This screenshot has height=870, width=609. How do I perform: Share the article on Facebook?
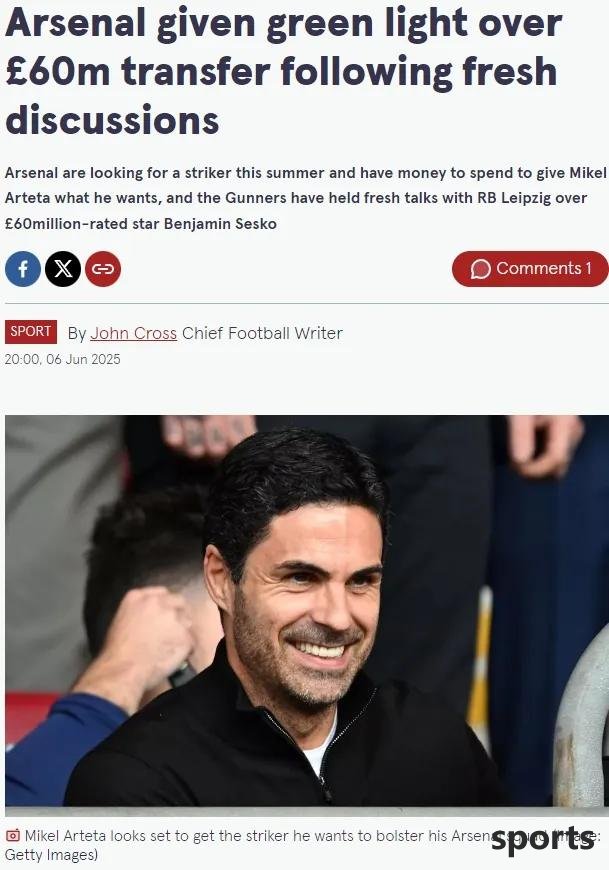23,269
